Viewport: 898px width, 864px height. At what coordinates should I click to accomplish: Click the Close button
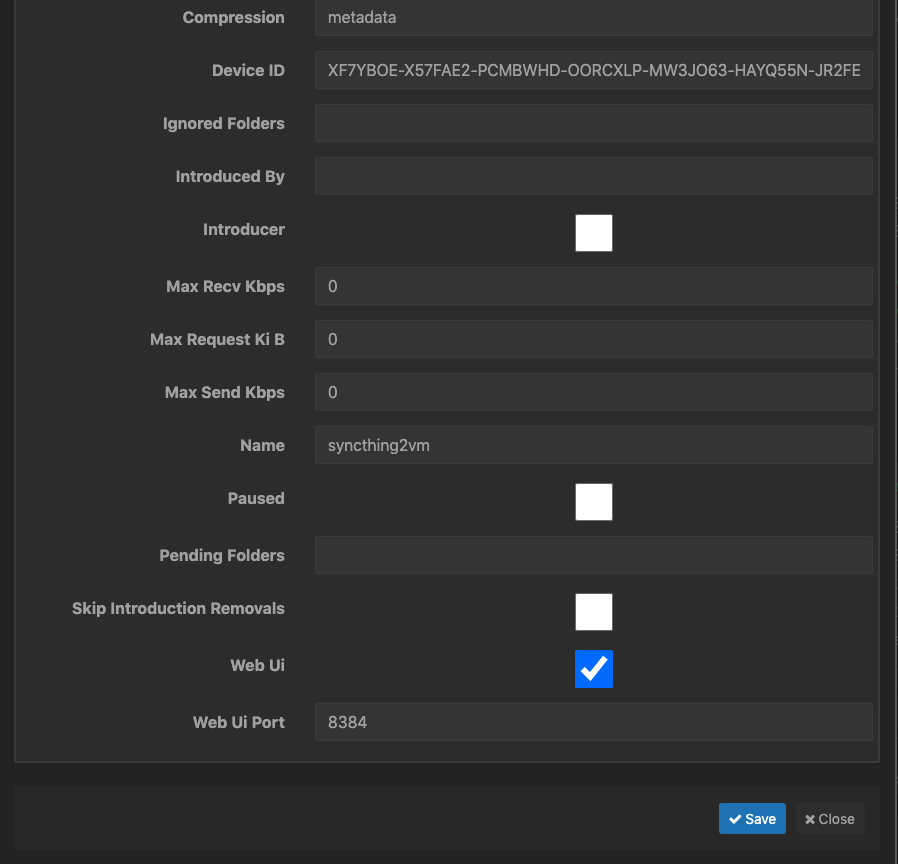tap(830, 818)
